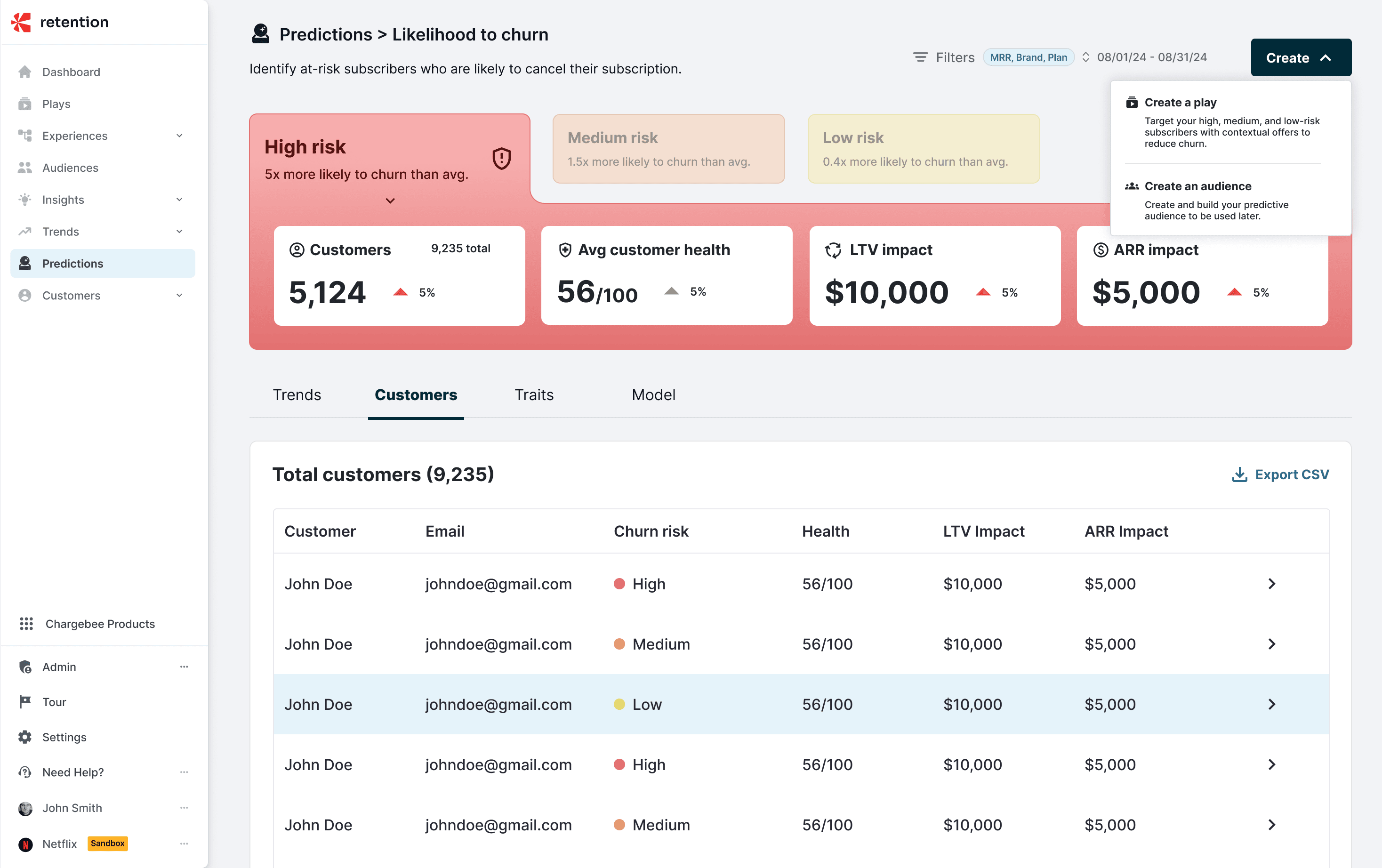The image size is (1382, 868).
Task: Collapse the Create dropdown button
Action: [1301, 57]
